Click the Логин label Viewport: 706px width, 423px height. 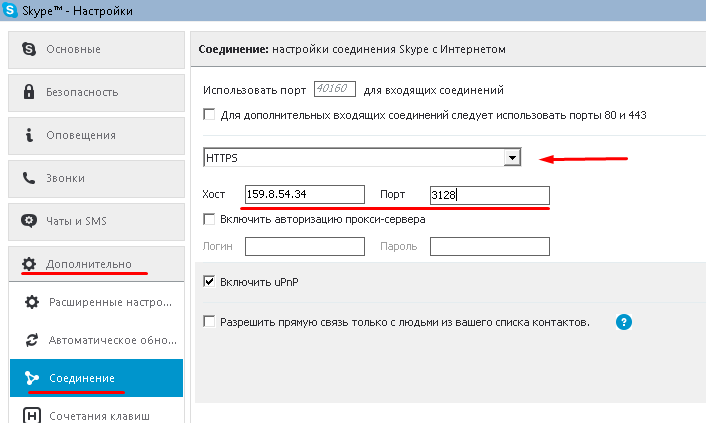click(x=217, y=246)
